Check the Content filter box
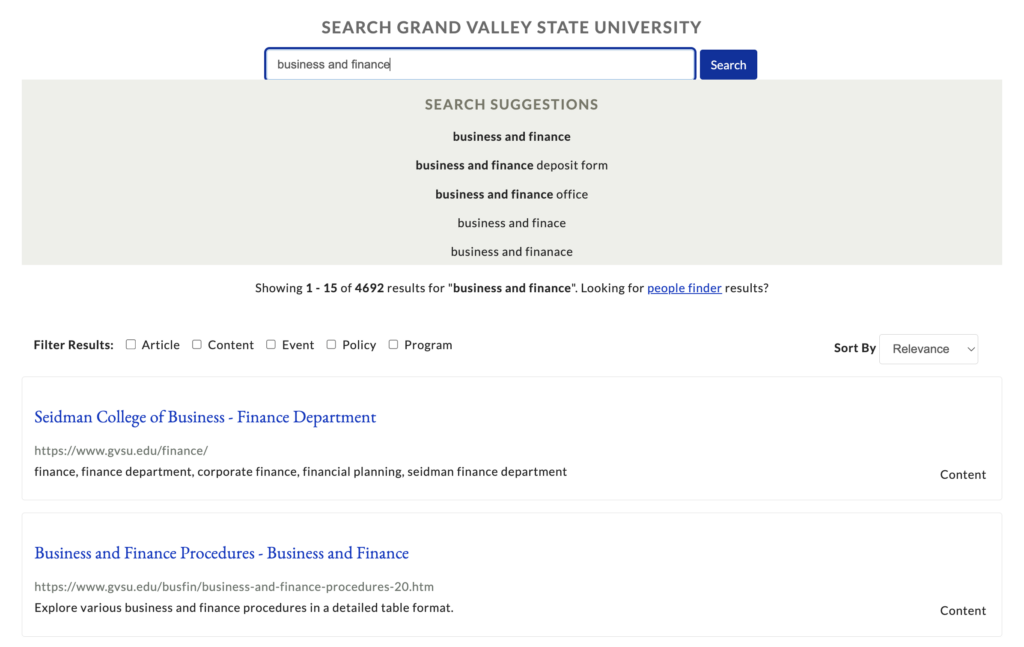 pos(197,345)
